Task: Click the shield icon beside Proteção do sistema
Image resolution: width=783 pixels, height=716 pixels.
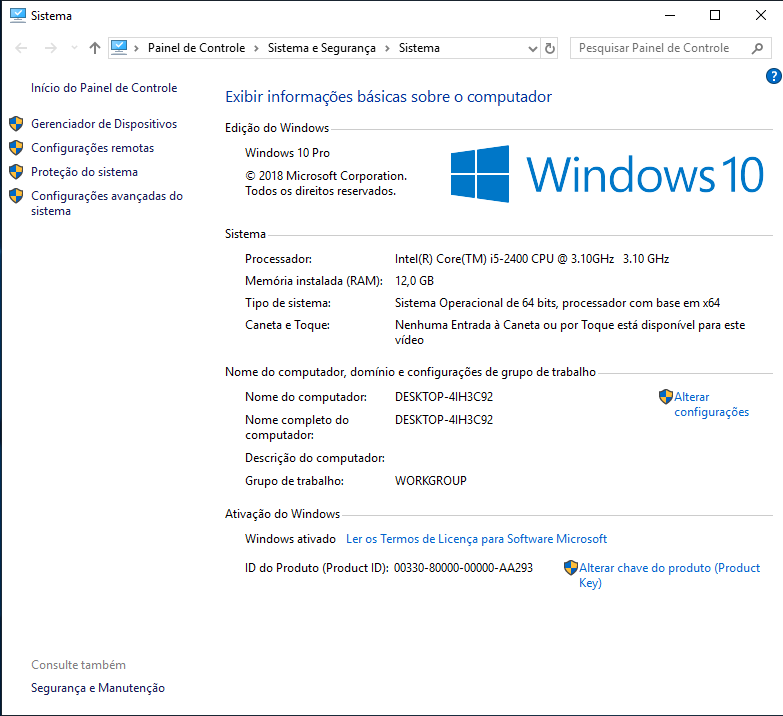Action: pos(16,171)
